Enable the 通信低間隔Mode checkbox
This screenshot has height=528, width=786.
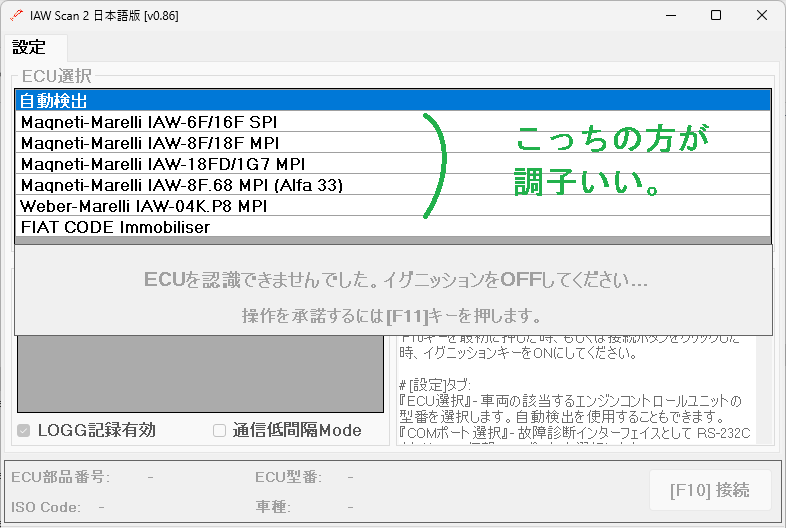(220, 430)
